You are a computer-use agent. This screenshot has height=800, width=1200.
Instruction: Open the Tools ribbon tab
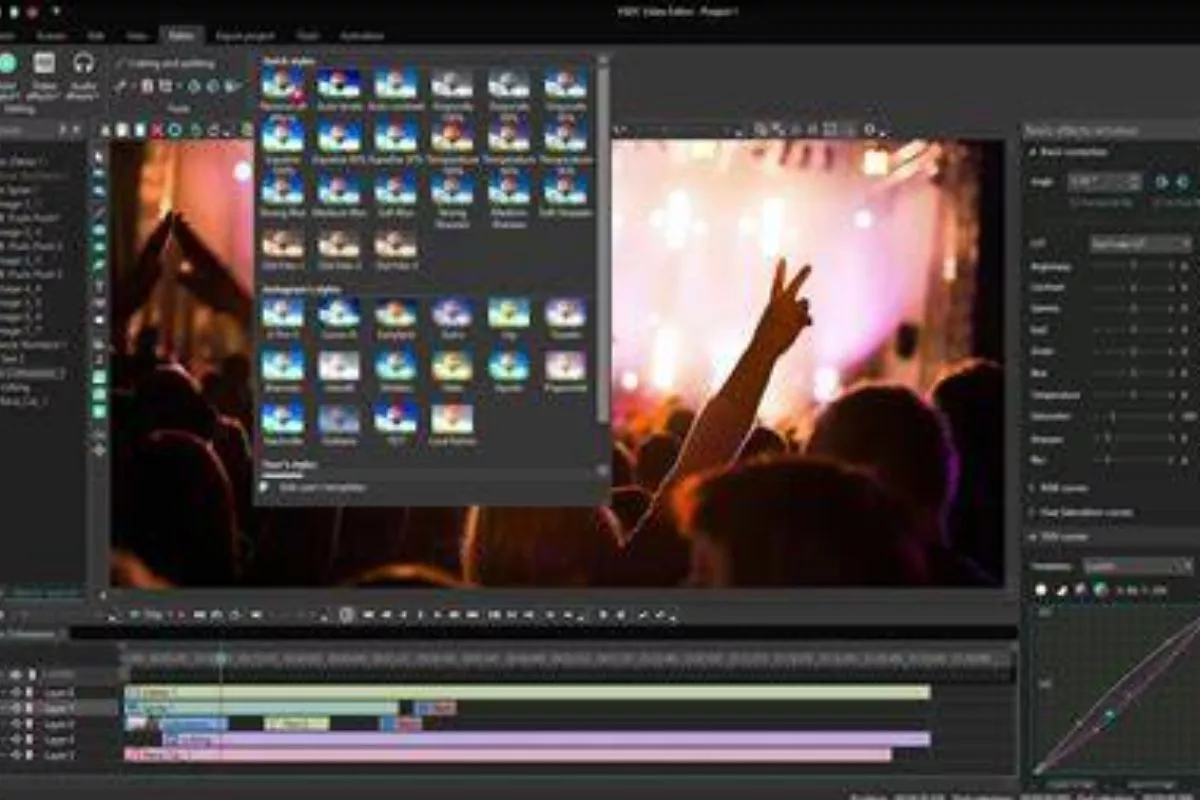pyautogui.click(x=309, y=36)
